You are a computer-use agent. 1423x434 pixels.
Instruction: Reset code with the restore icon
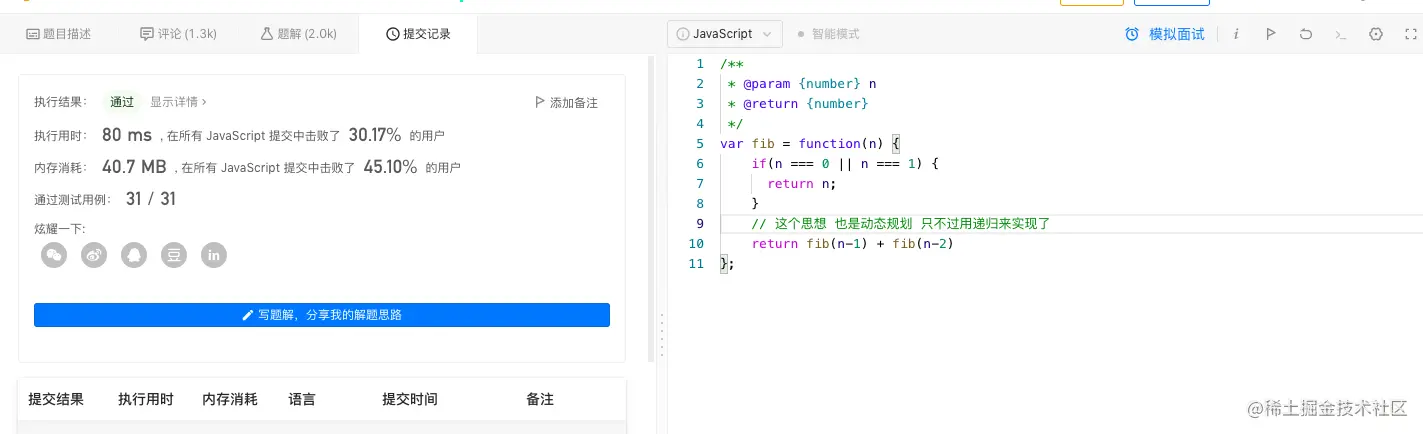pyautogui.click(x=1305, y=34)
